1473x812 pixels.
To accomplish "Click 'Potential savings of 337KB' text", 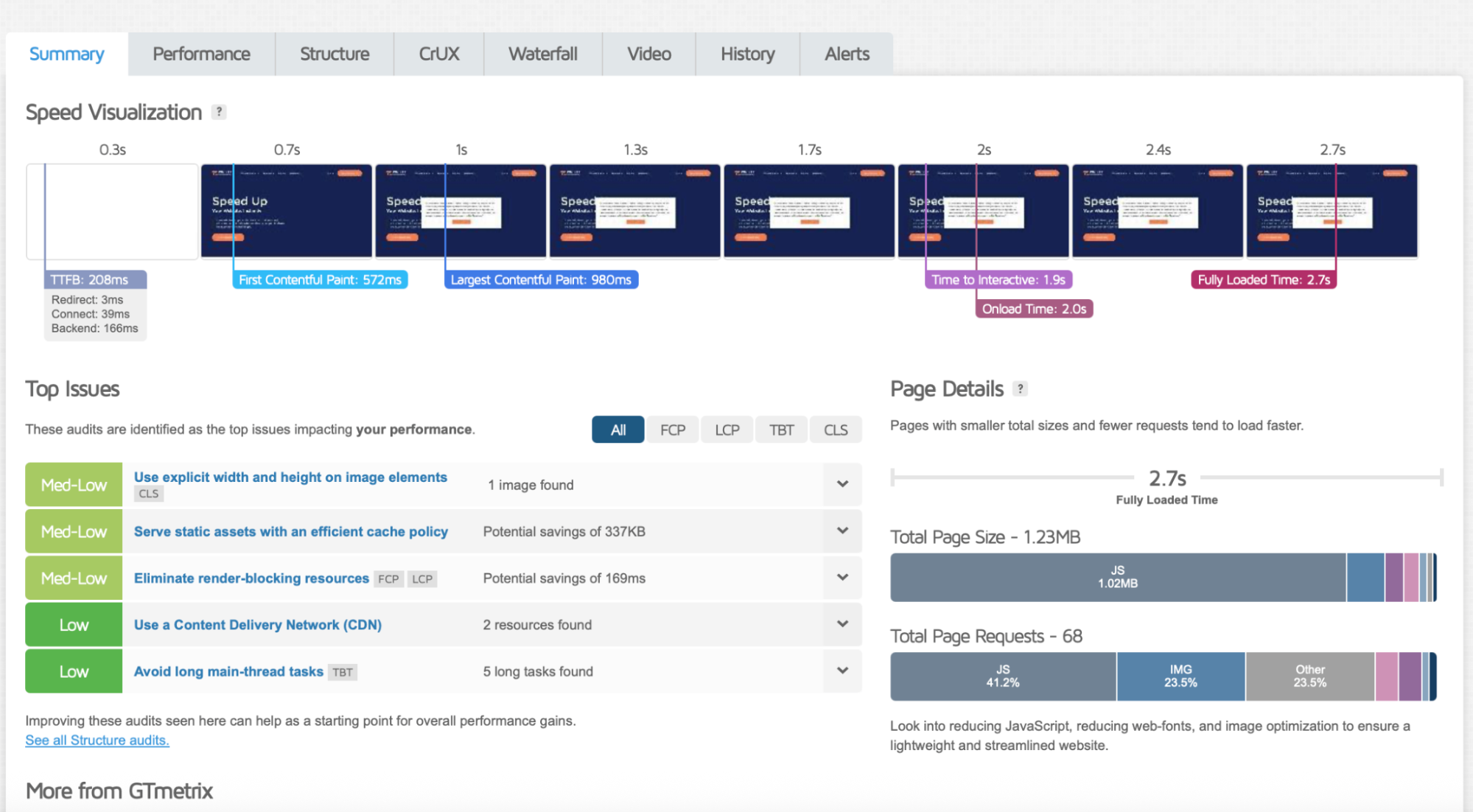I will 564,531.
